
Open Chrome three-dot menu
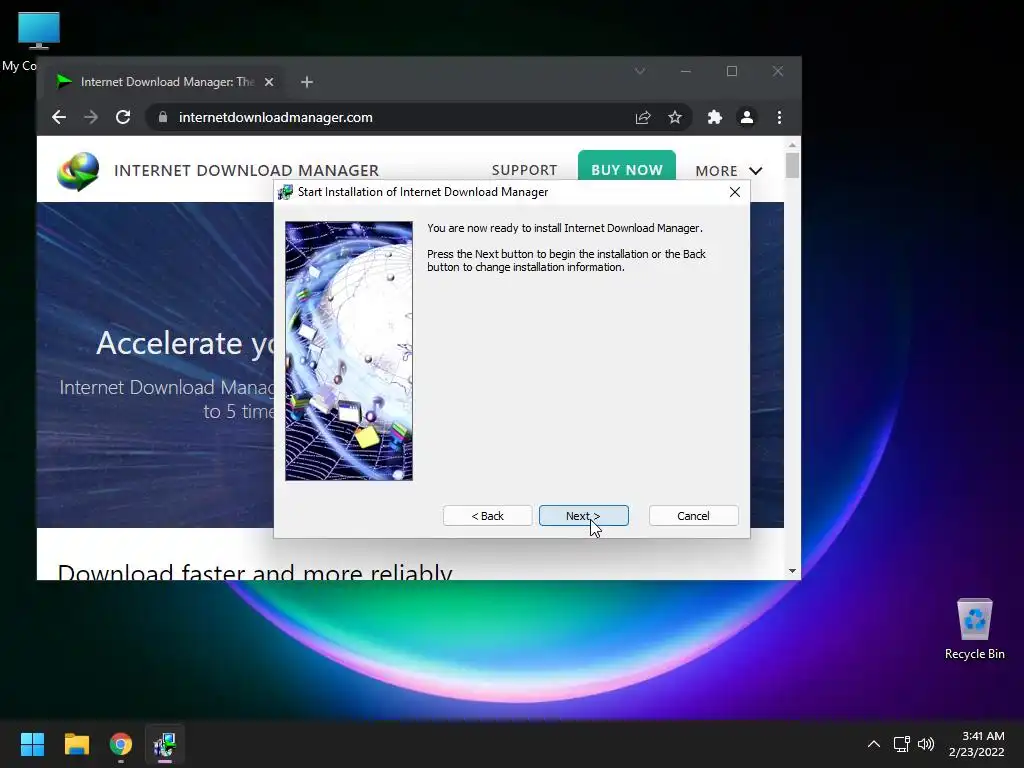click(x=779, y=118)
